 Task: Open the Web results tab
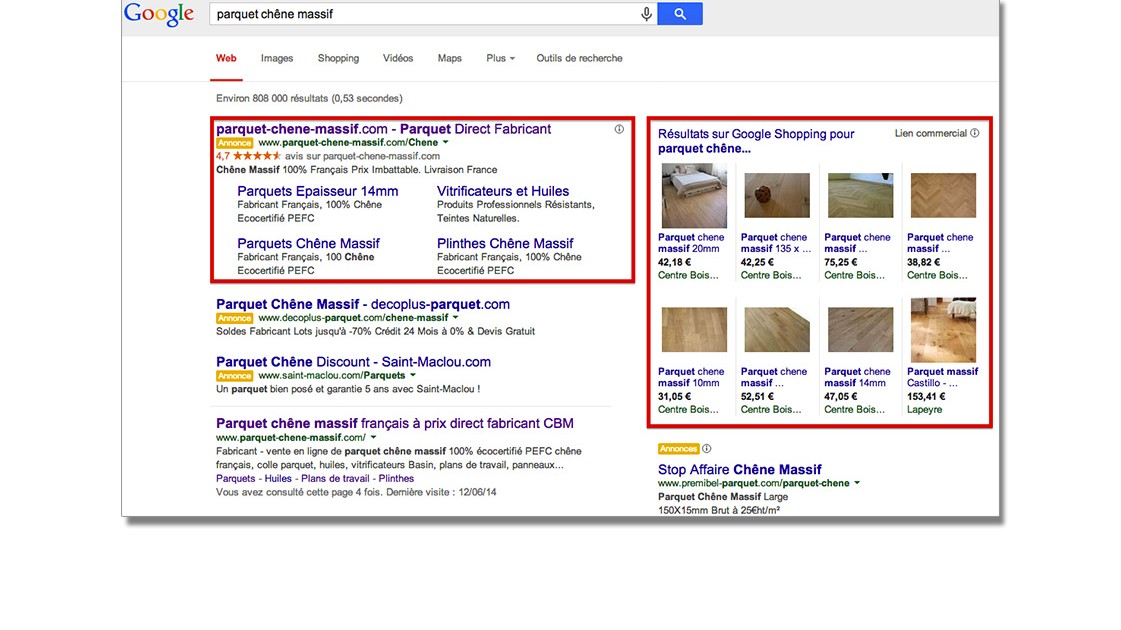click(x=226, y=58)
